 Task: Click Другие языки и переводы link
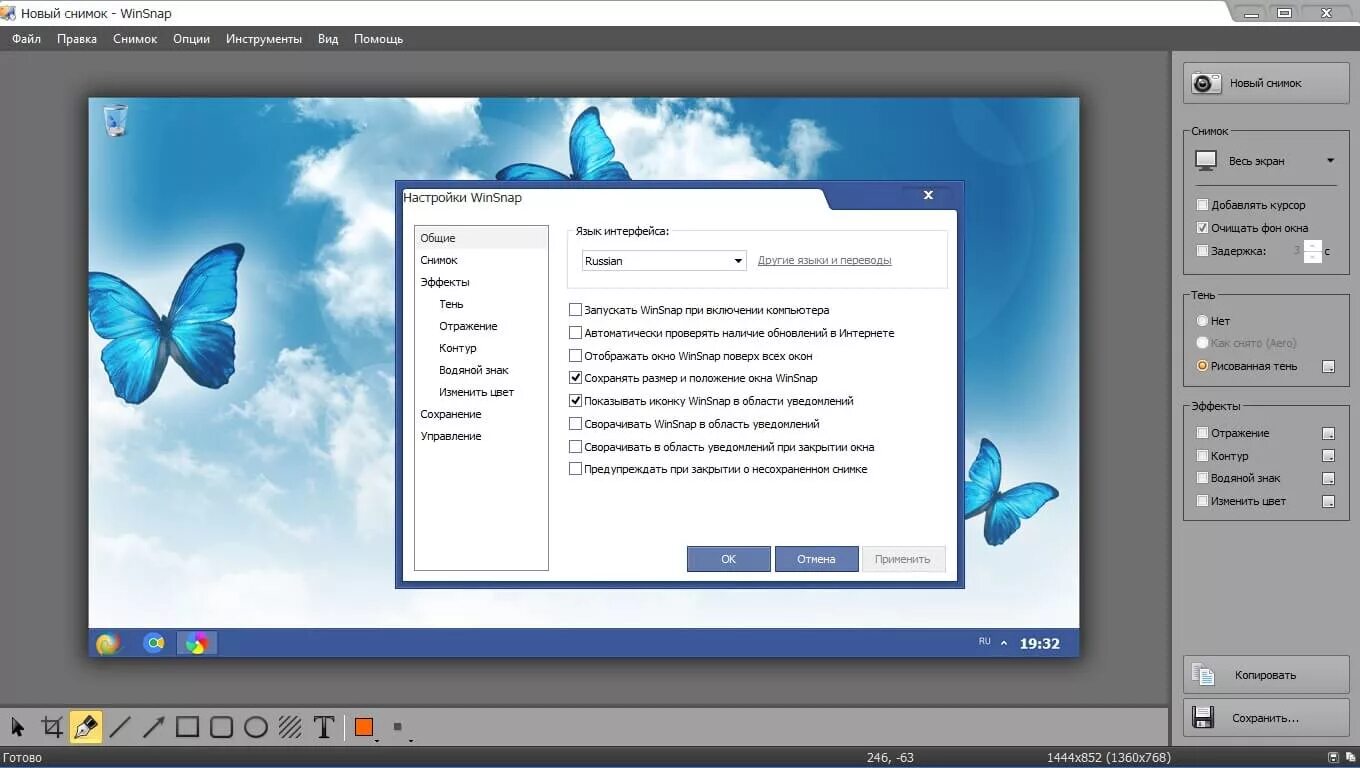[824, 261]
